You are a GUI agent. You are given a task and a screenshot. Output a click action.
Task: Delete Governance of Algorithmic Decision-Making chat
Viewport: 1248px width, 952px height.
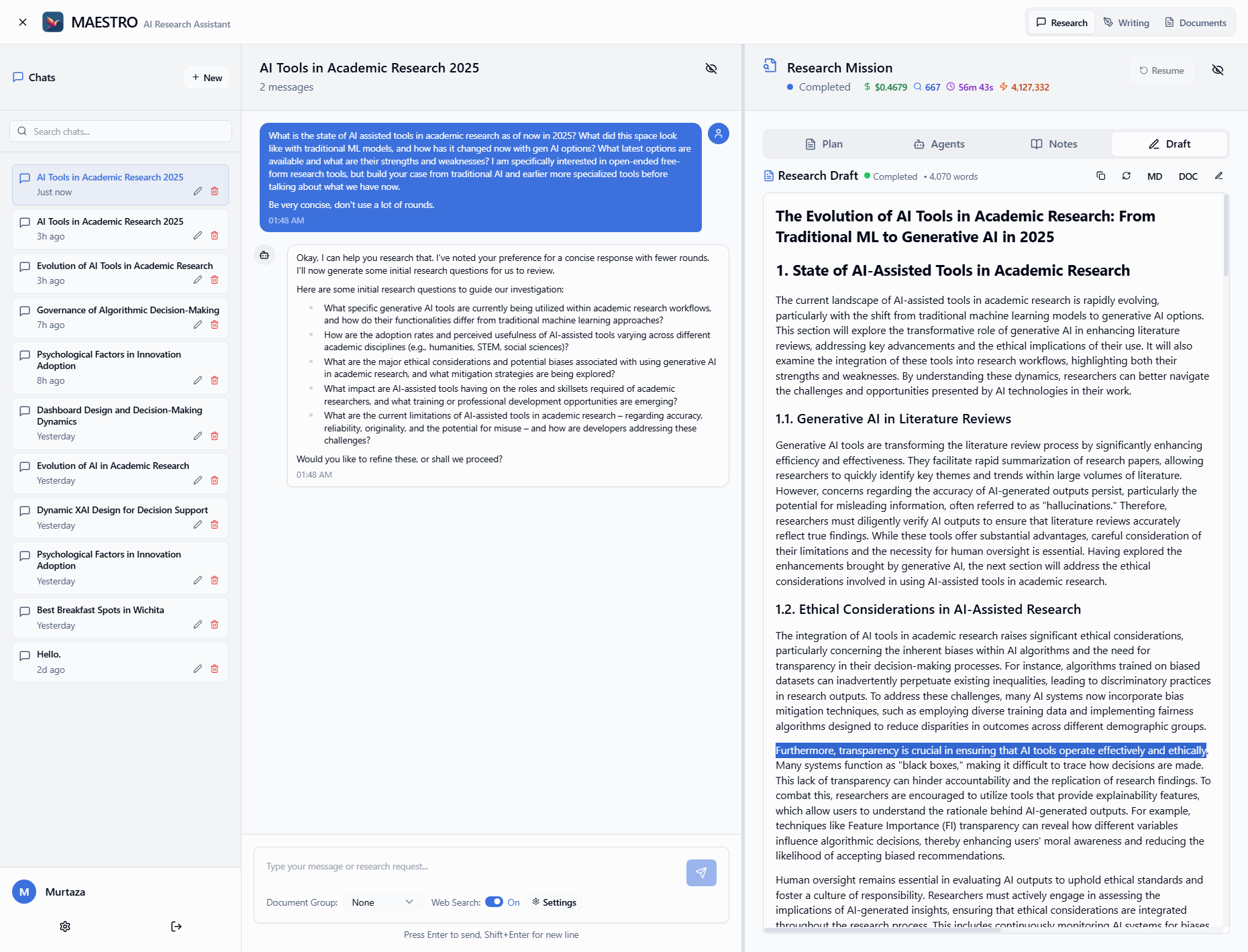click(215, 325)
